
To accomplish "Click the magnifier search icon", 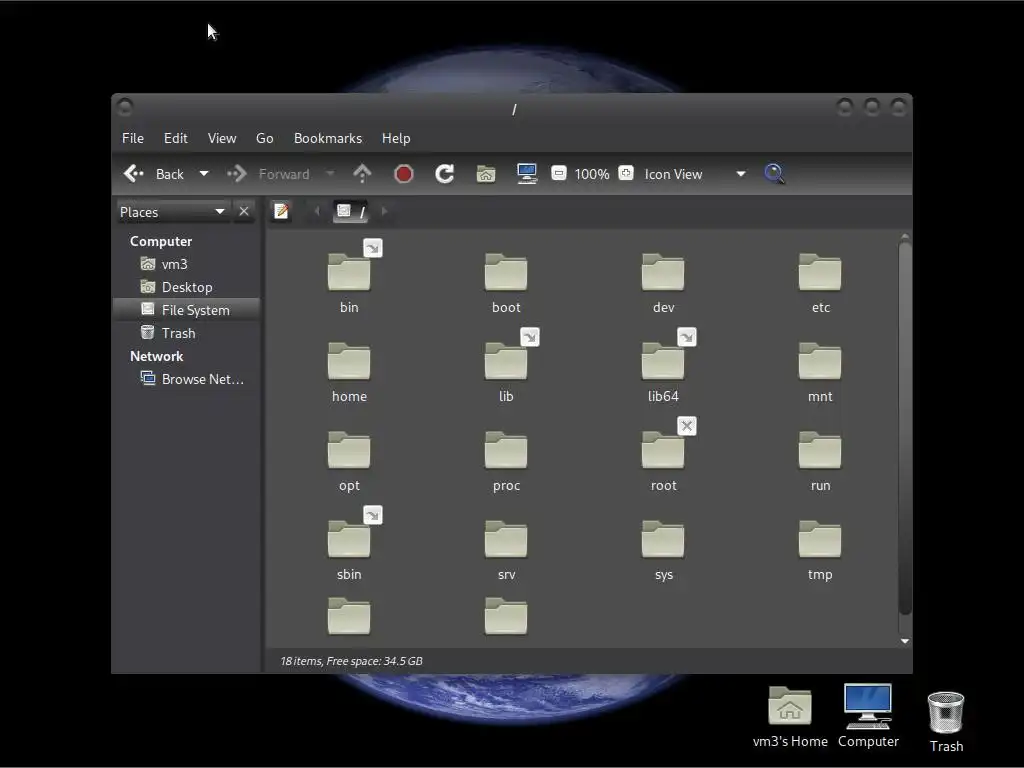I will pos(773,174).
